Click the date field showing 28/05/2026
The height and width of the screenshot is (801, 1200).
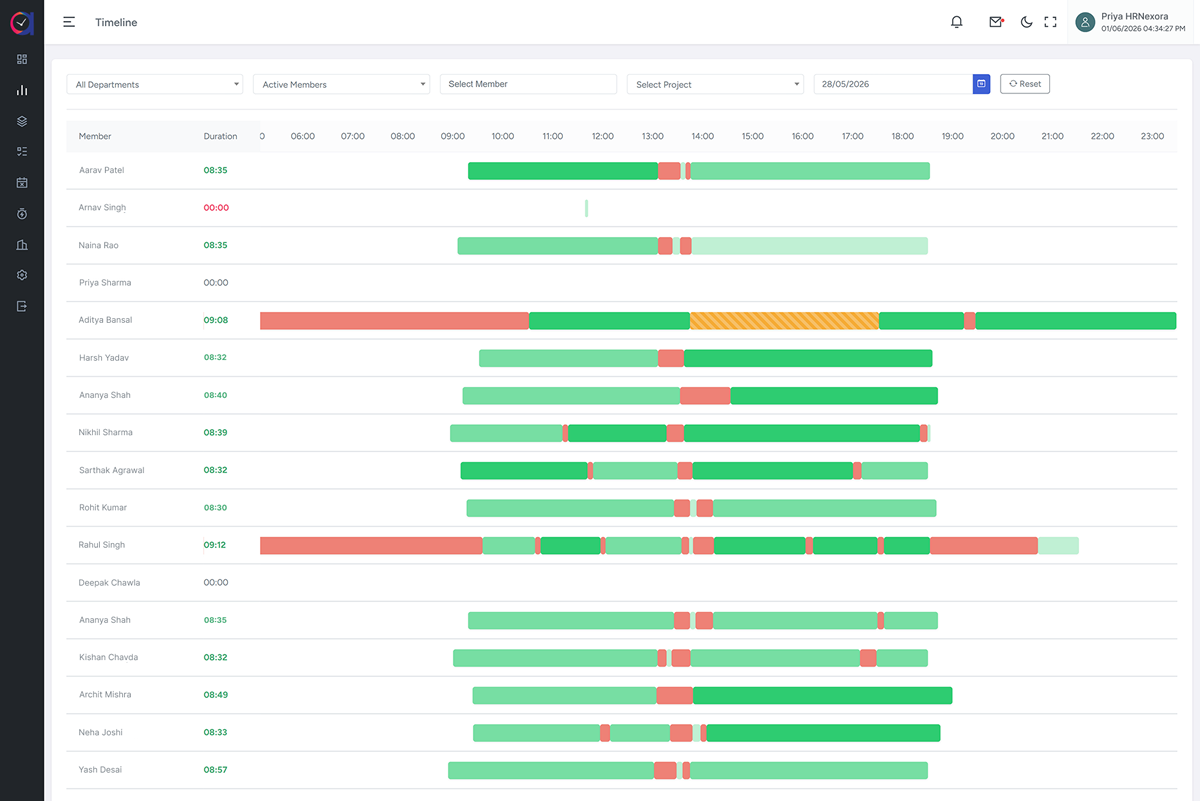pyautogui.click(x=893, y=84)
